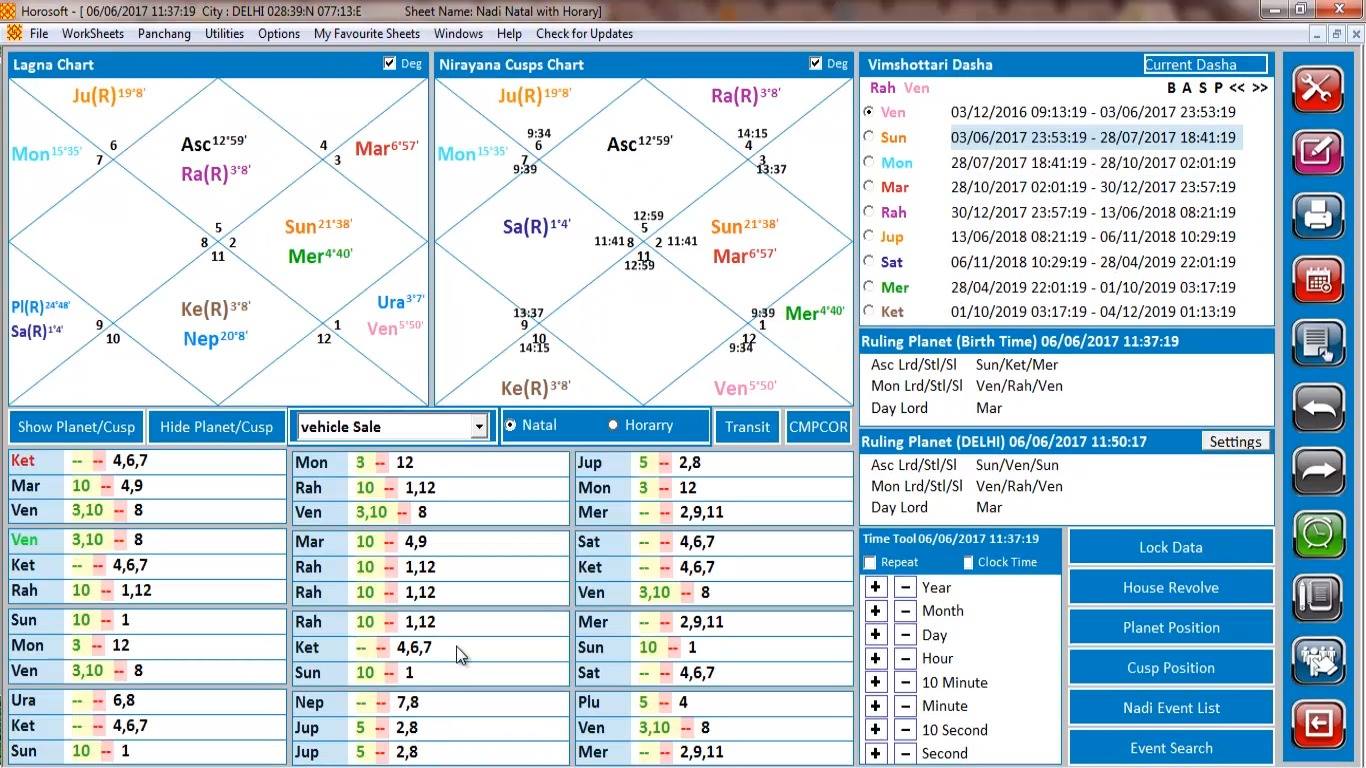
Task: Click the pink edit pencil icon
Action: (x=1318, y=153)
